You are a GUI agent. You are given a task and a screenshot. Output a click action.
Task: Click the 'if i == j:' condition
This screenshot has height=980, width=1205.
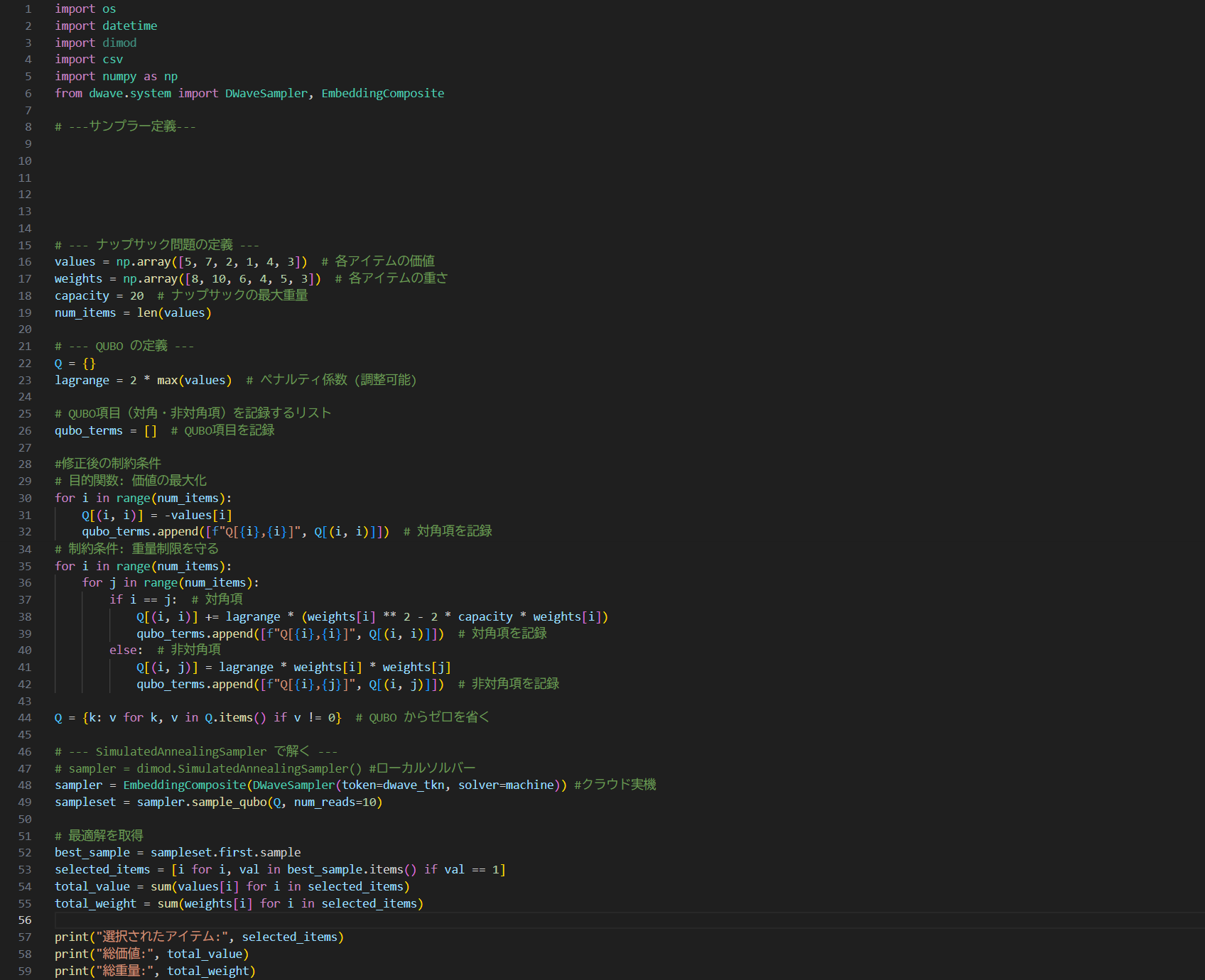coord(143,600)
